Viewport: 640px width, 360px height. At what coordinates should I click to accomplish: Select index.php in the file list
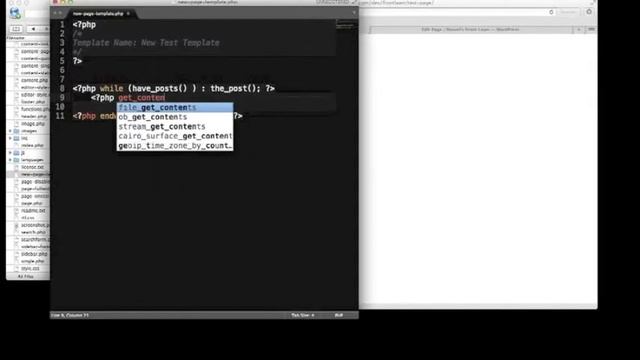(32, 145)
